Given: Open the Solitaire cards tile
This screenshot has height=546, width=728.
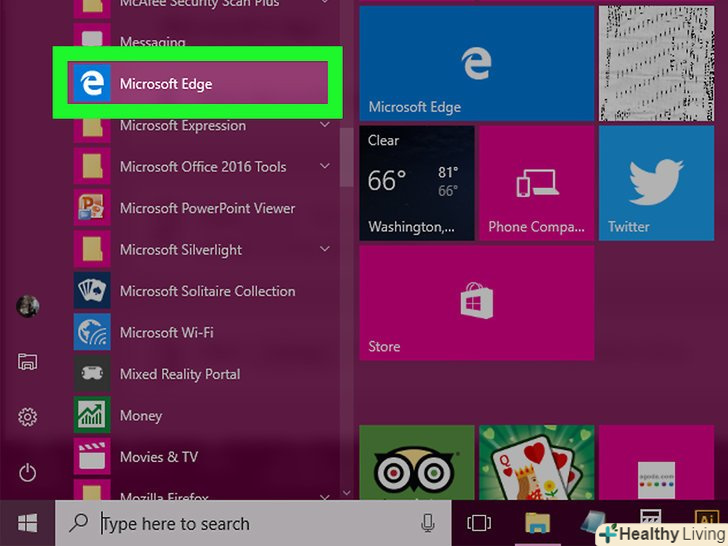Looking at the screenshot, I should pyautogui.click(x=536, y=462).
